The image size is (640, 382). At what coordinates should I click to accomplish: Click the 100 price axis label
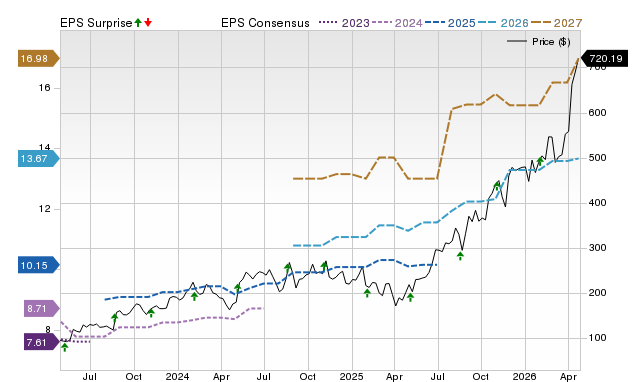click(x=597, y=338)
